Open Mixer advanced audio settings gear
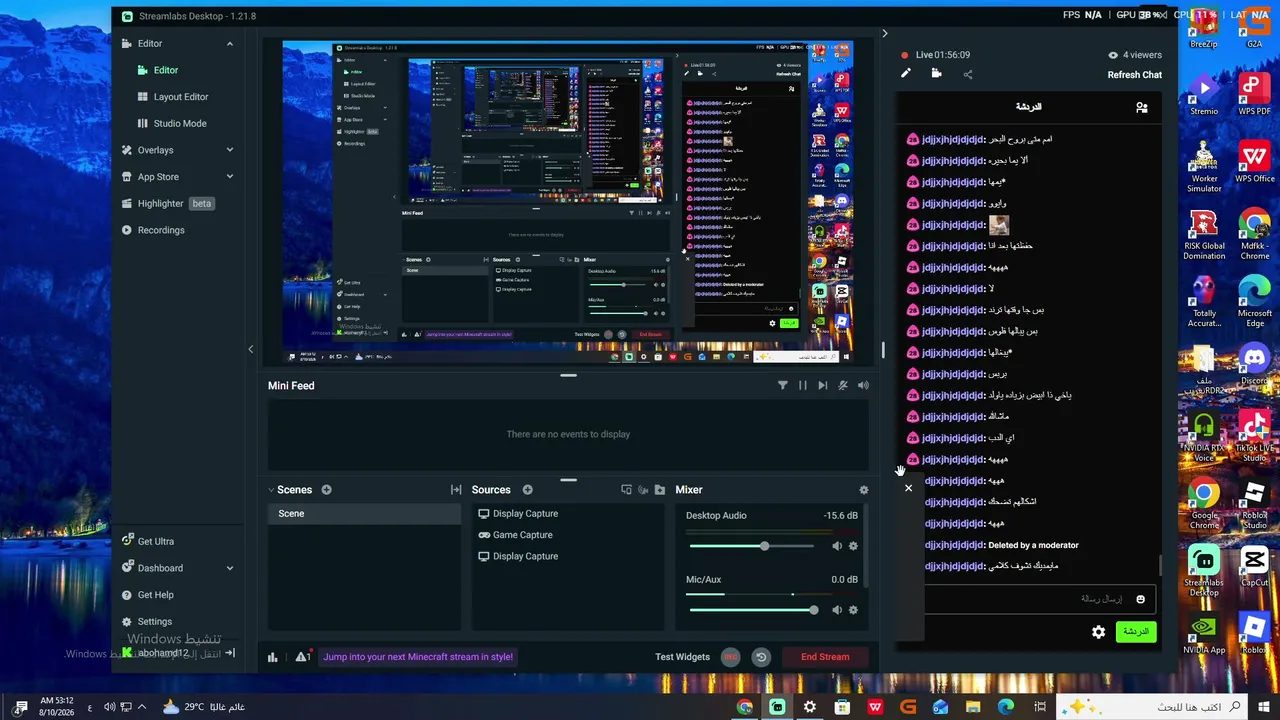 pos(864,490)
